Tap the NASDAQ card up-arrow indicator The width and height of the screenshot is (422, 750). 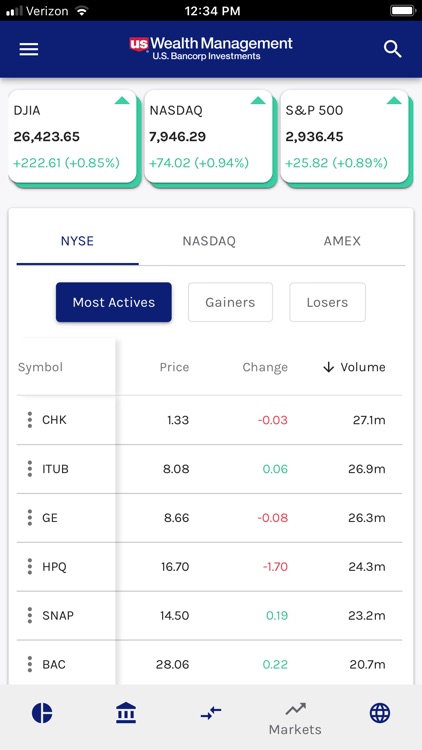[258, 100]
